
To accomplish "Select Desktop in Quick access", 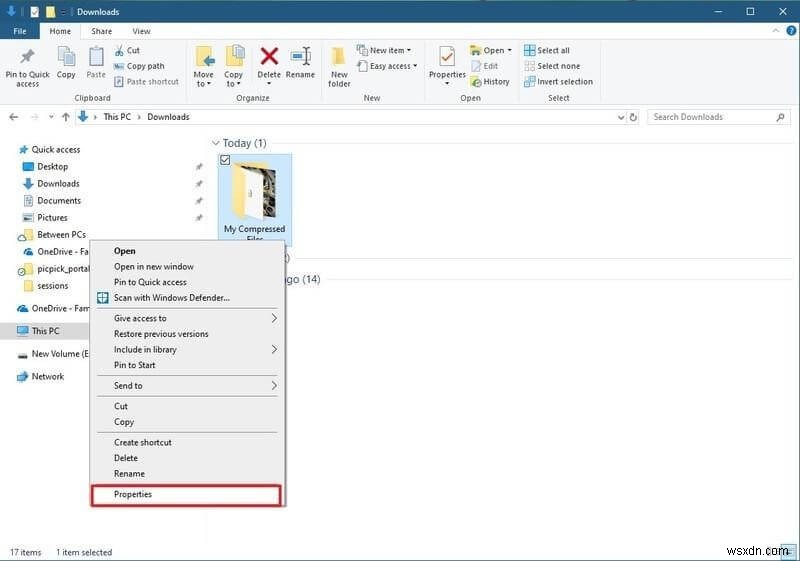I will pos(53,167).
